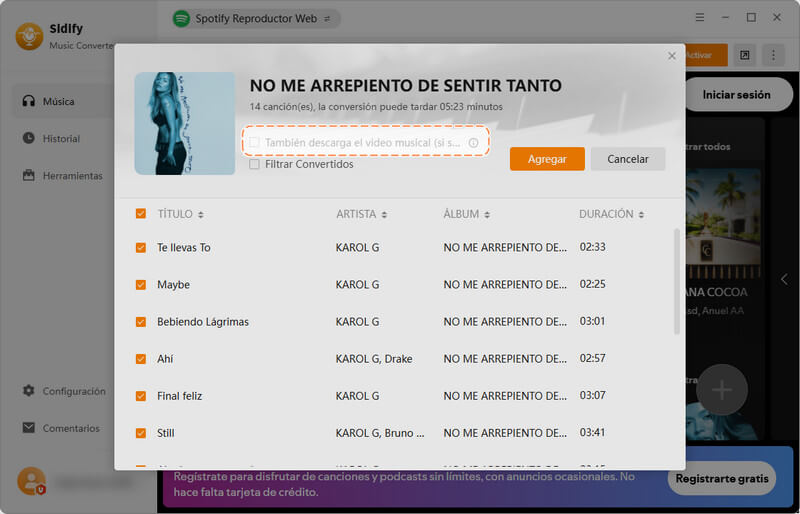
Task: Switch source via Spotify Reproductor Web selector
Action: pos(256,19)
